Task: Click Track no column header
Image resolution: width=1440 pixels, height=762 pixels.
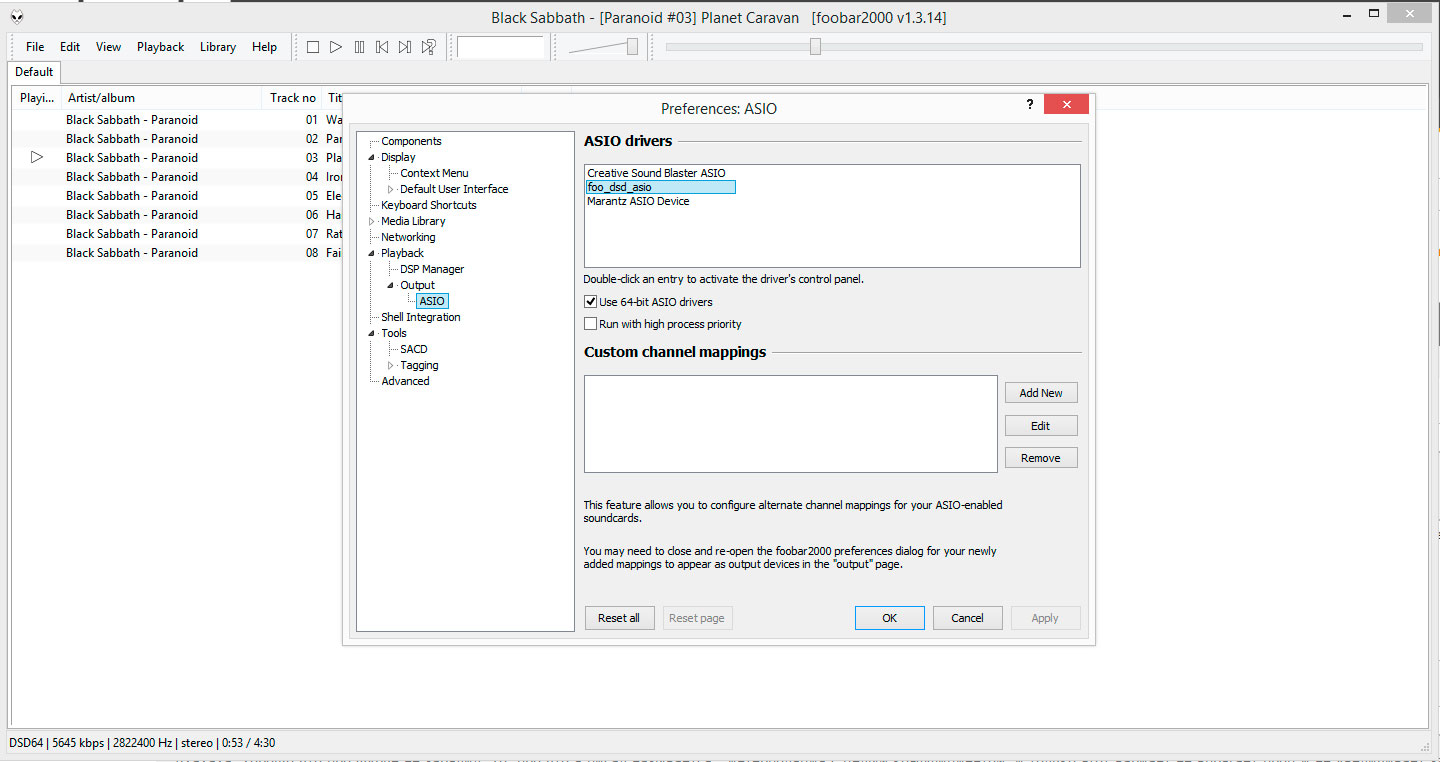Action: pyautogui.click(x=293, y=98)
